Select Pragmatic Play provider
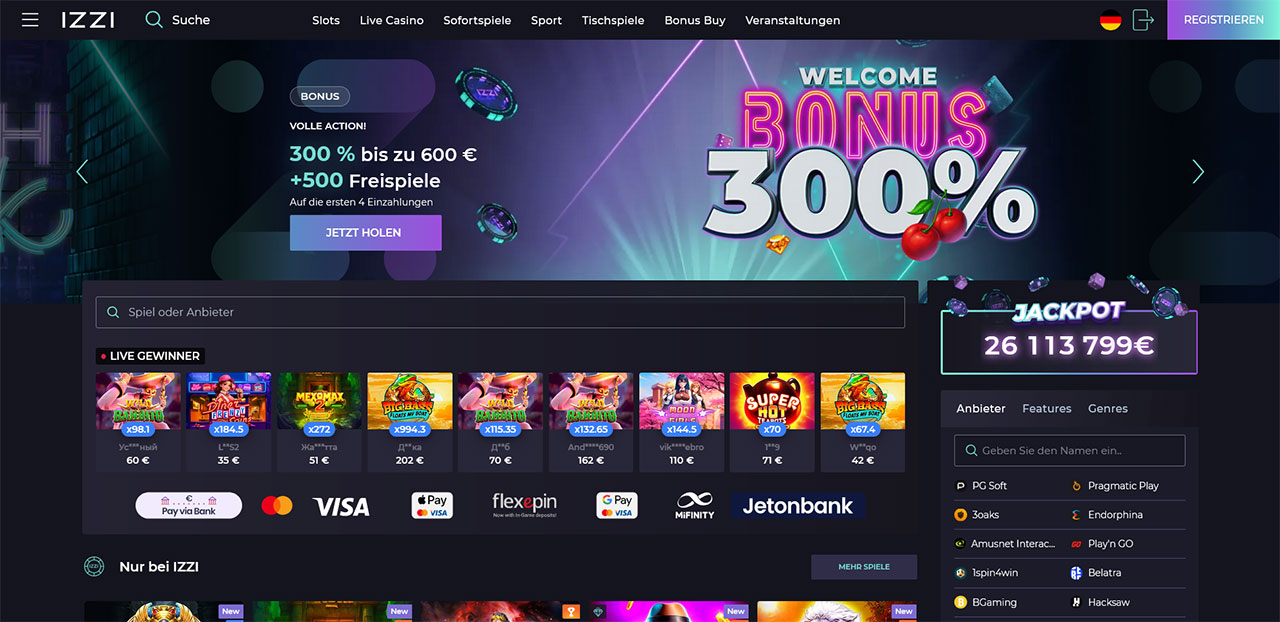 pos(1123,486)
